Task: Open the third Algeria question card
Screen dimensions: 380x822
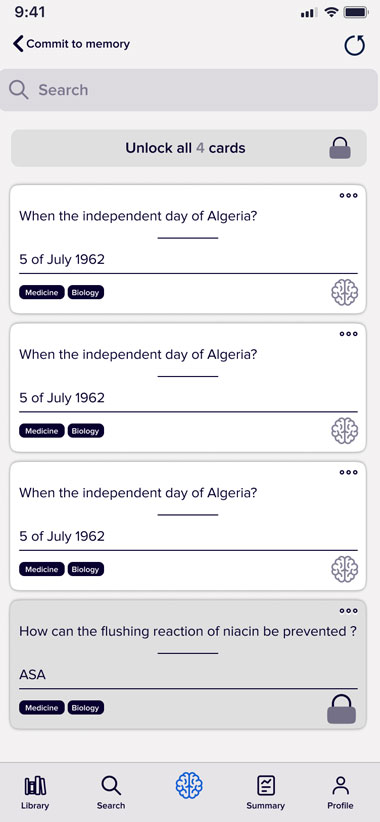Action: pos(188,526)
